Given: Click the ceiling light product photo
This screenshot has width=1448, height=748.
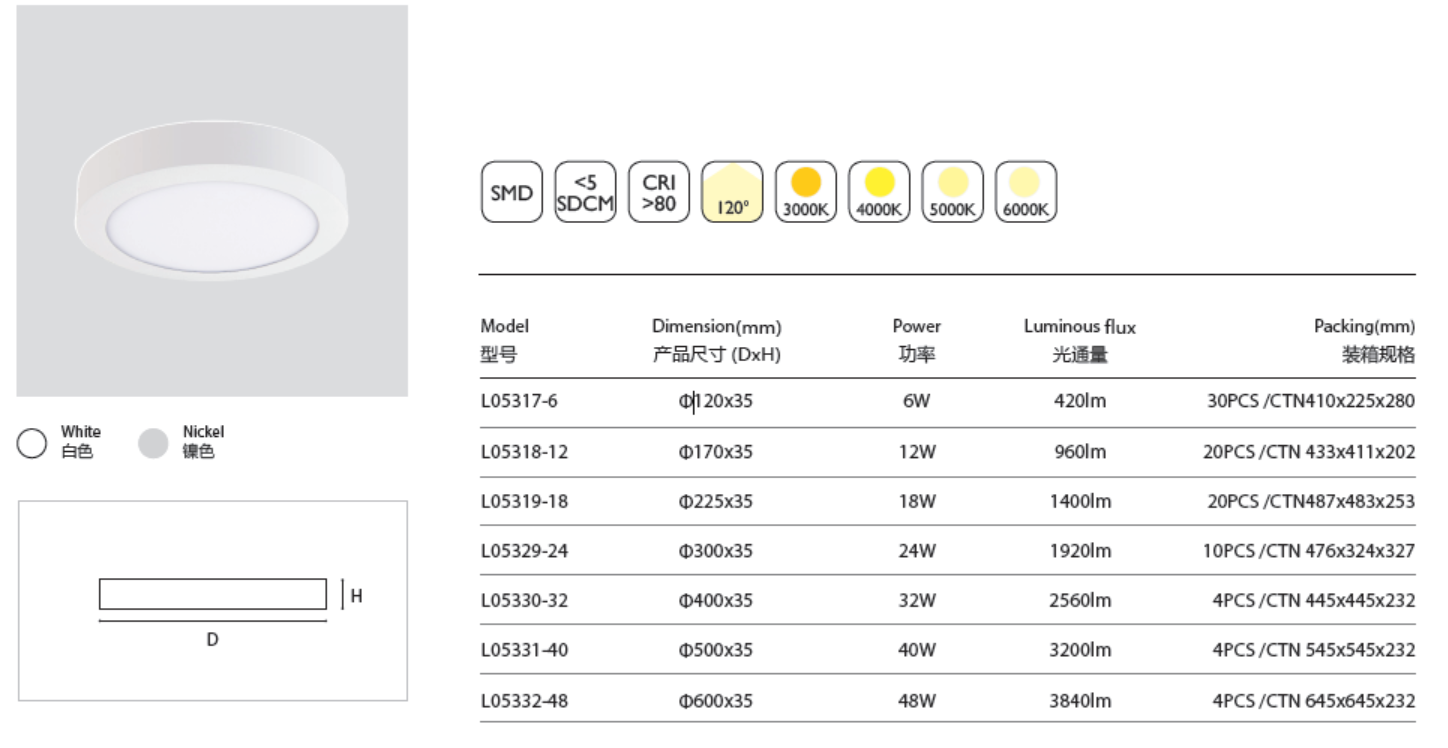Looking at the screenshot, I should click(x=212, y=201).
